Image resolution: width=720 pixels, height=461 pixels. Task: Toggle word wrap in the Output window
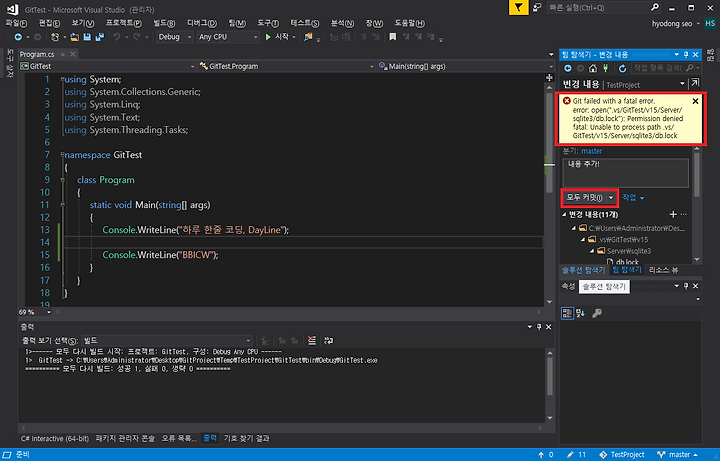point(329,340)
